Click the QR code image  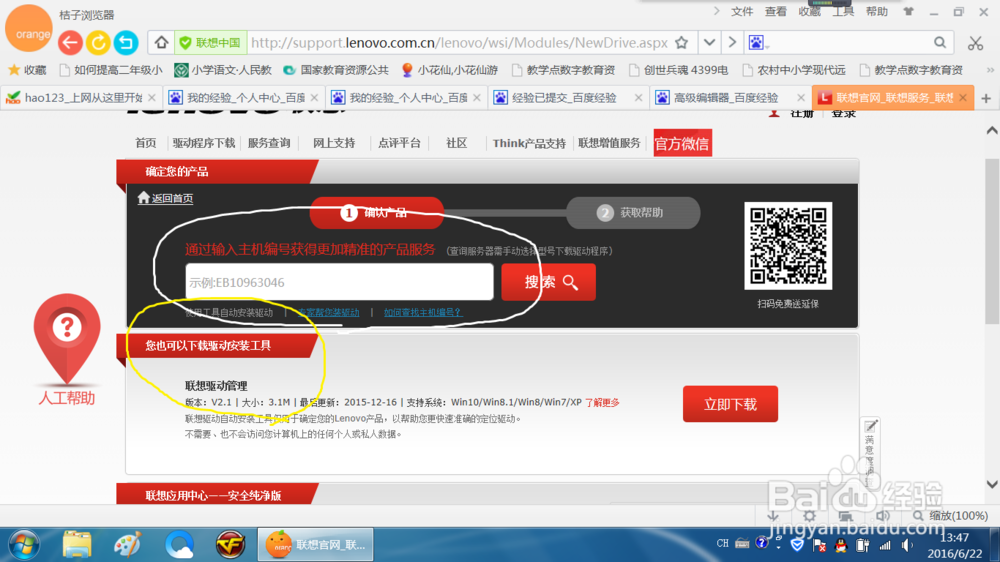(788, 246)
